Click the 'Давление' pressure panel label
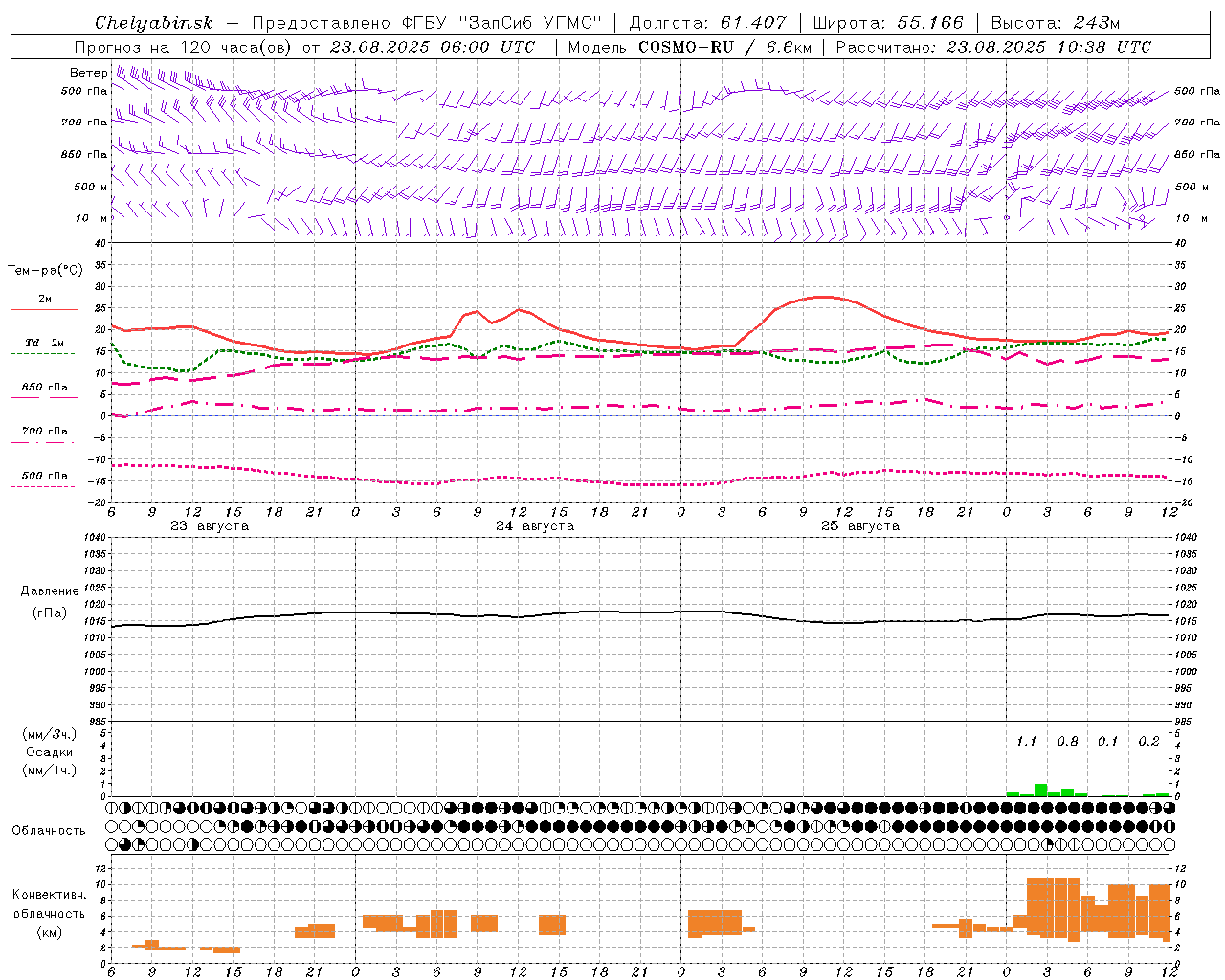Image resolution: width=1225 pixels, height=980 pixels. 50,591
